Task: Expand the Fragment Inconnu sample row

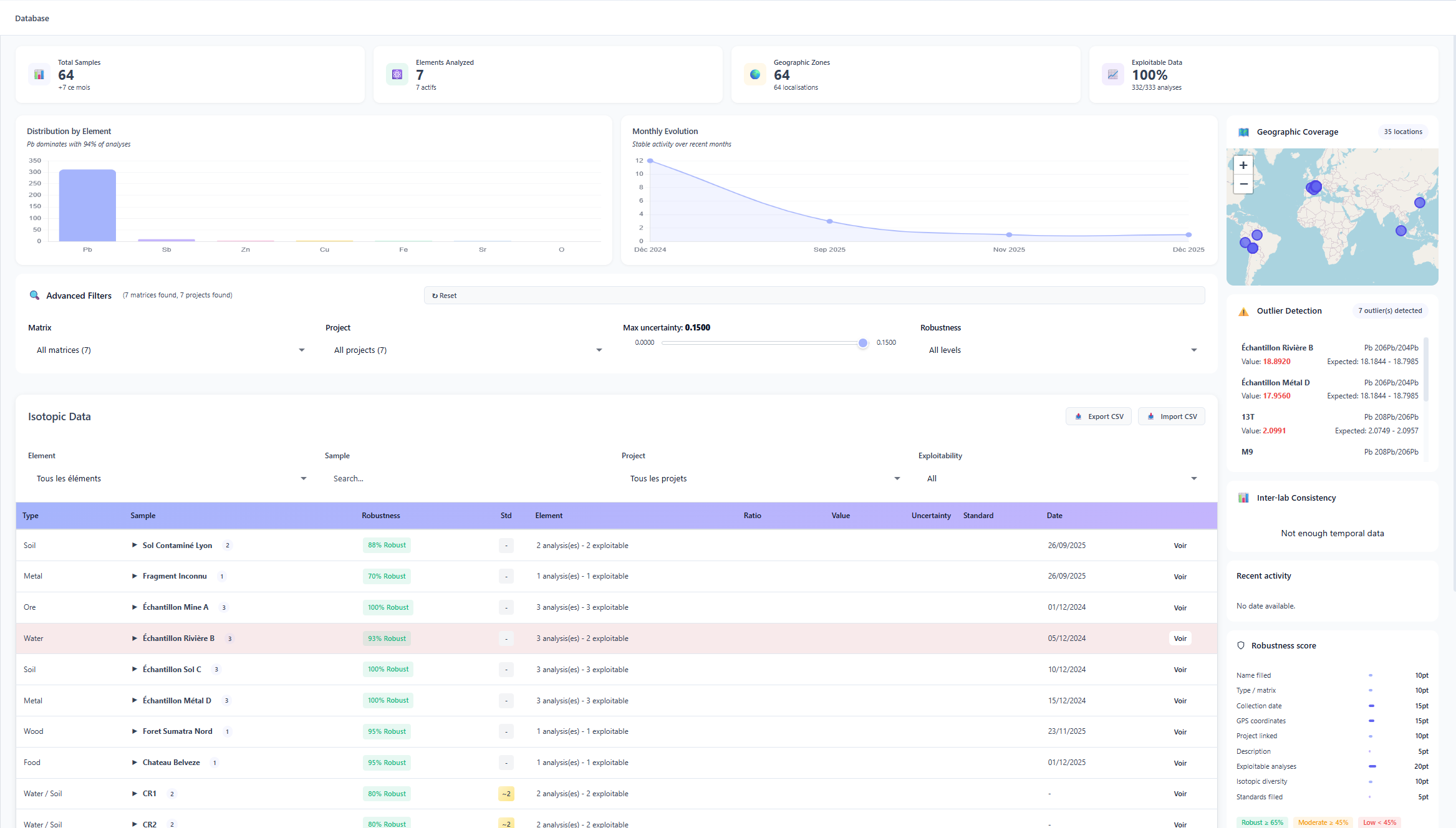Action: click(x=134, y=575)
